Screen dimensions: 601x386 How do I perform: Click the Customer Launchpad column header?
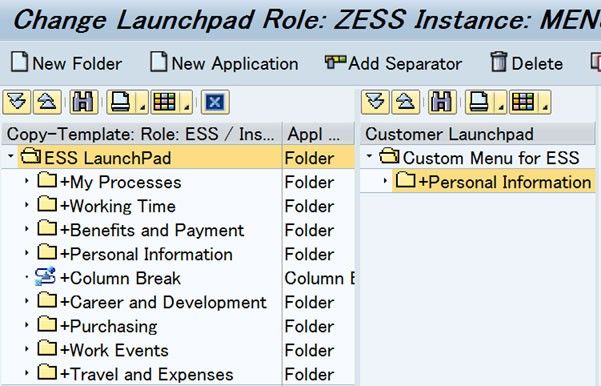(x=478, y=134)
